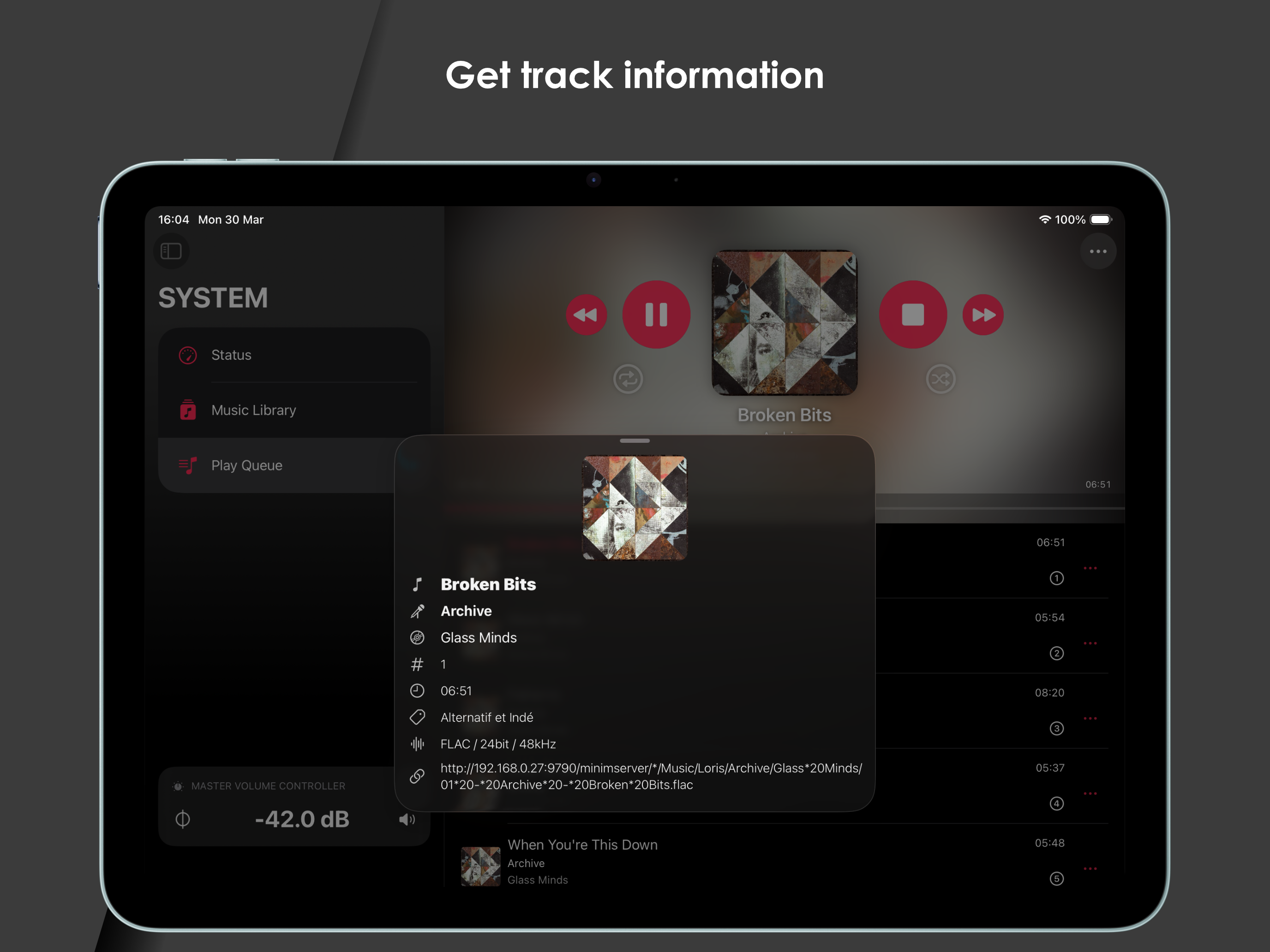This screenshot has width=1270, height=952.
Task: Toggle the sidebar panel icon
Action: pyautogui.click(x=171, y=251)
